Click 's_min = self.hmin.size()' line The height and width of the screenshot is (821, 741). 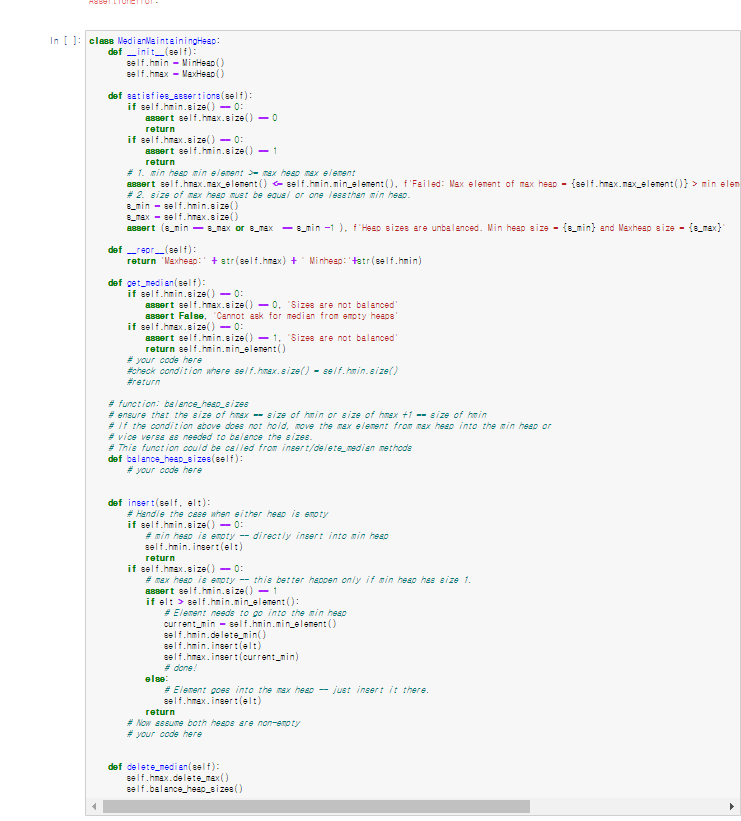tap(182, 206)
